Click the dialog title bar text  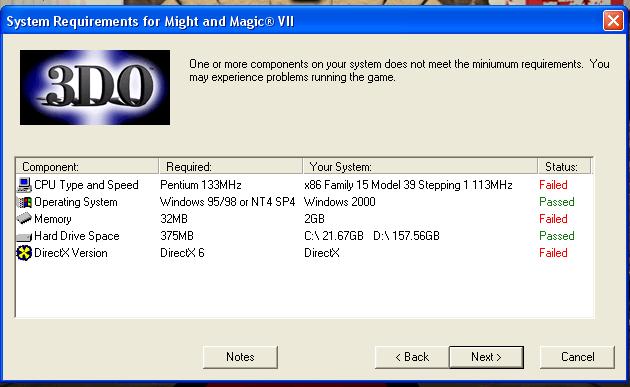150,21
